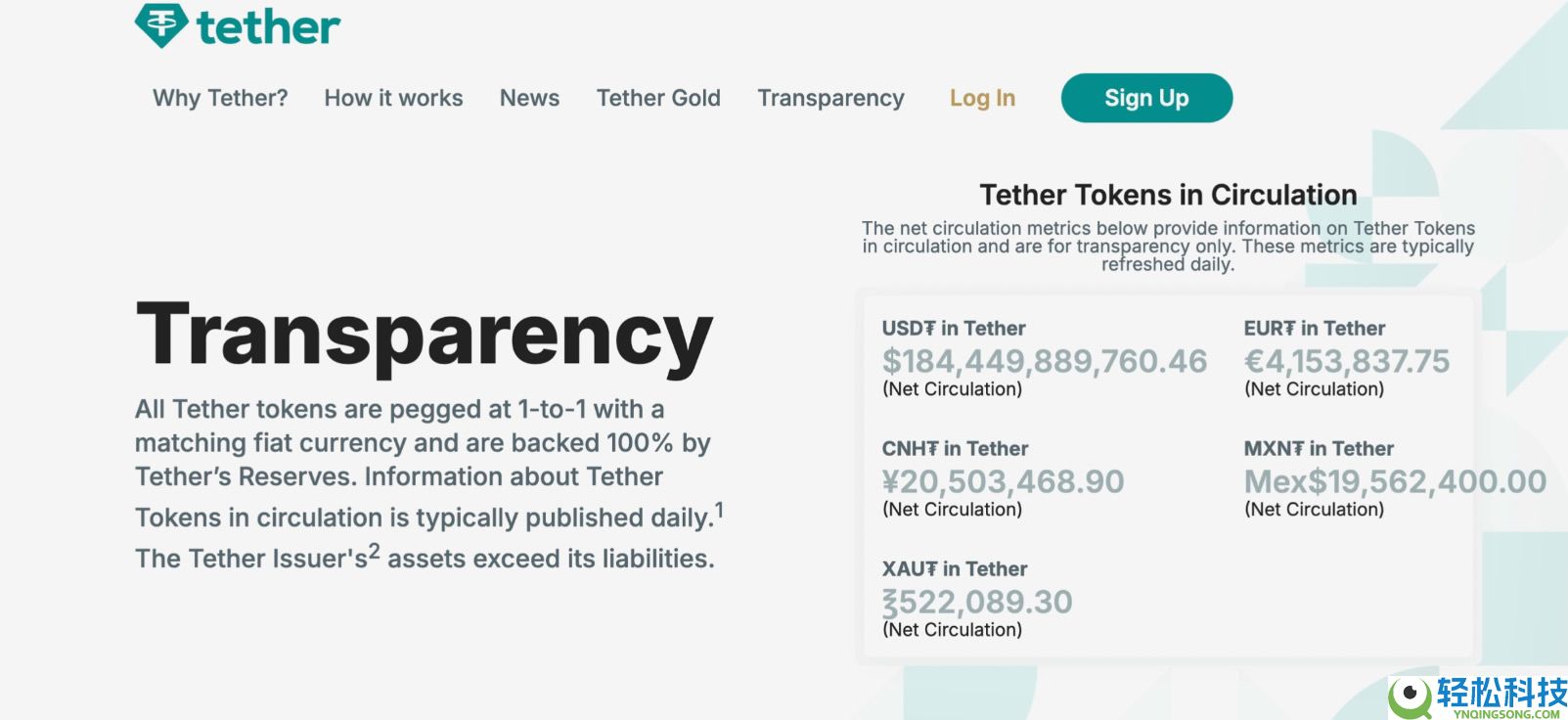Click the CNH₮ net circulation yuan amount

coord(1003,481)
